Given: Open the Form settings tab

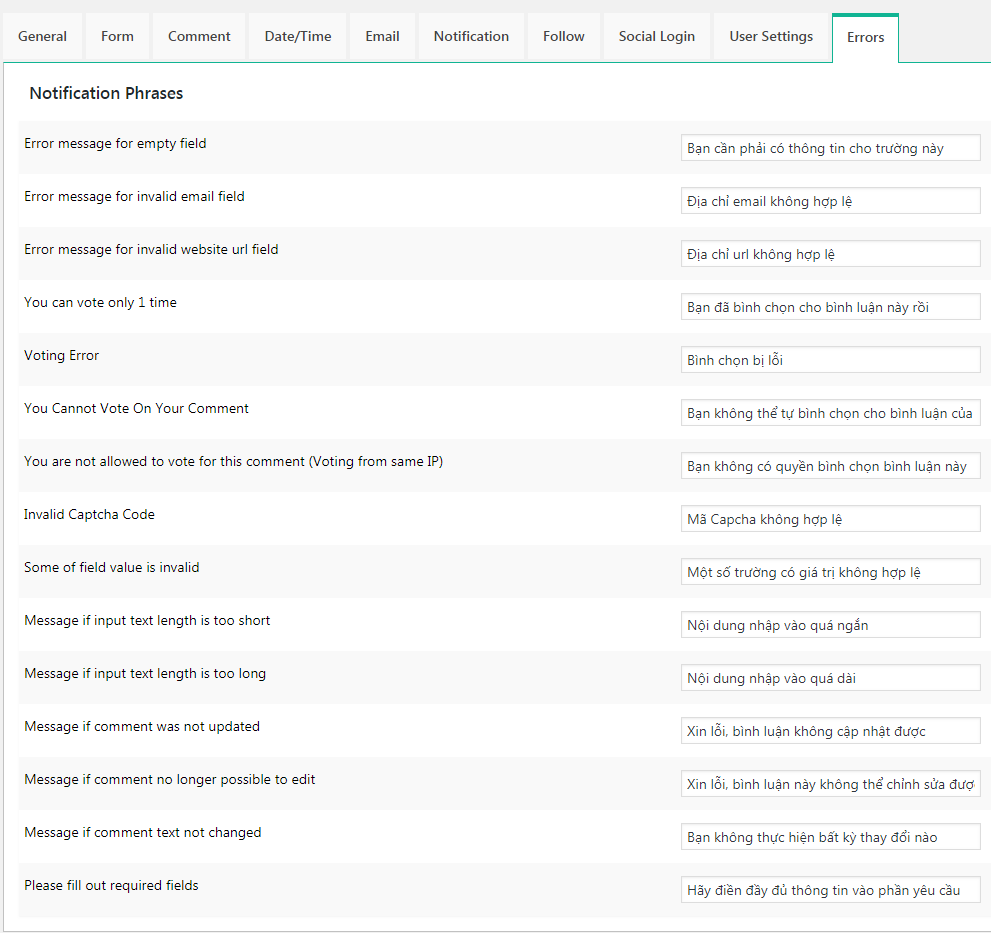Looking at the screenshot, I should (x=117, y=36).
